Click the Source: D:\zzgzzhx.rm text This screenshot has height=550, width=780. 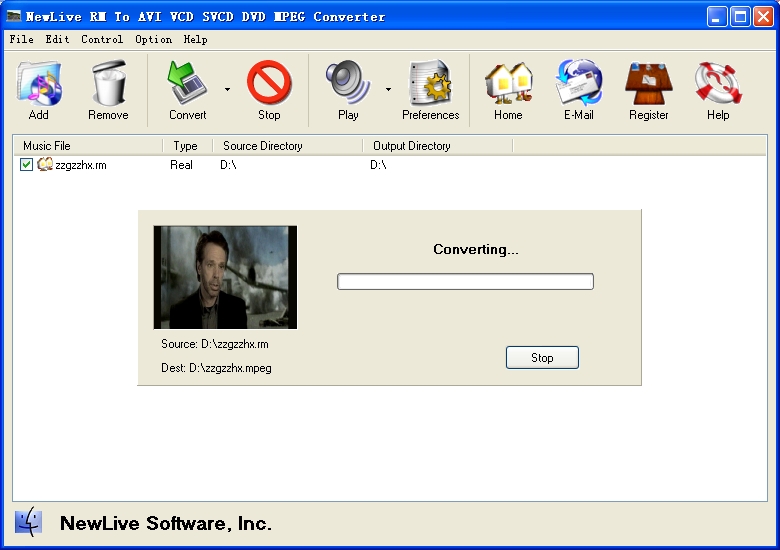pyautogui.click(x=215, y=344)
